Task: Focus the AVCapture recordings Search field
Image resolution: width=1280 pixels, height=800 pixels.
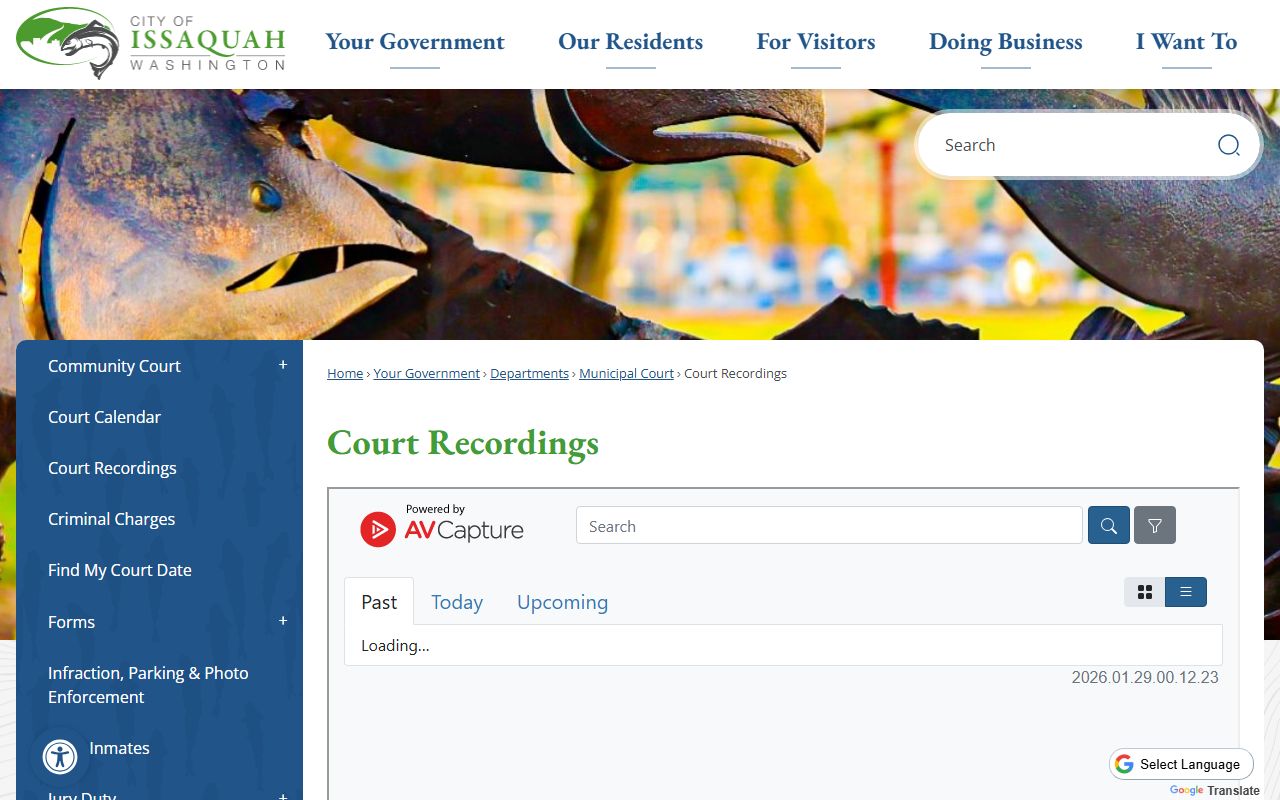Action: (829, 526)
